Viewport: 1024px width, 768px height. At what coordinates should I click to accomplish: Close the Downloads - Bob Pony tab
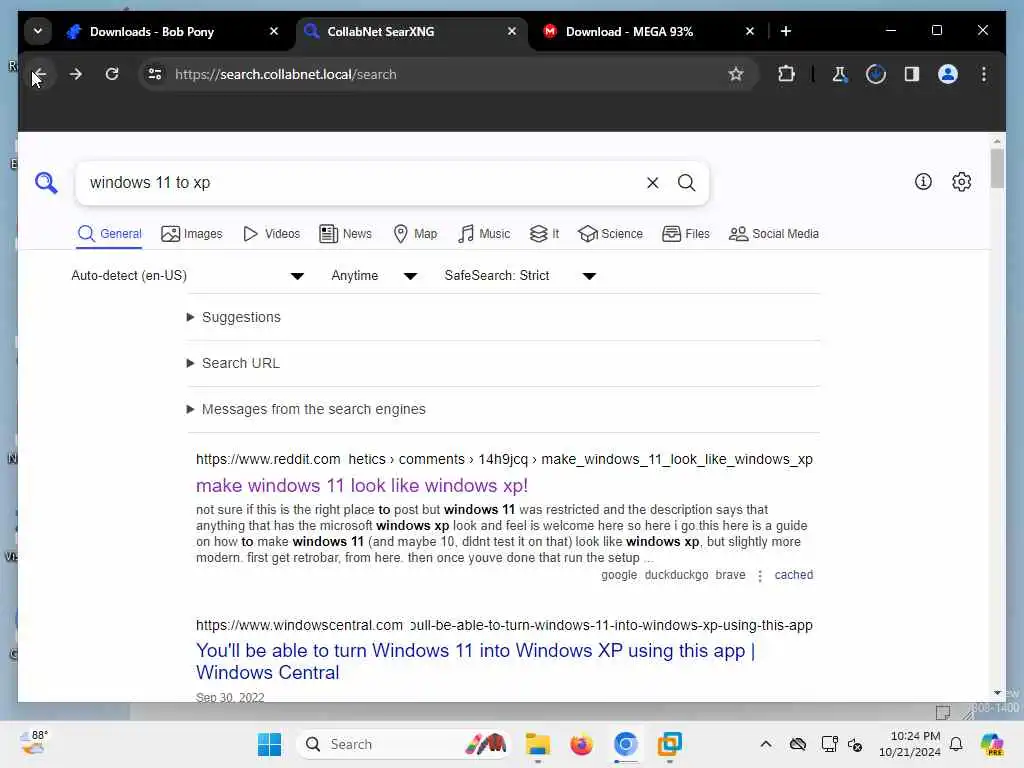pos(274,31)
